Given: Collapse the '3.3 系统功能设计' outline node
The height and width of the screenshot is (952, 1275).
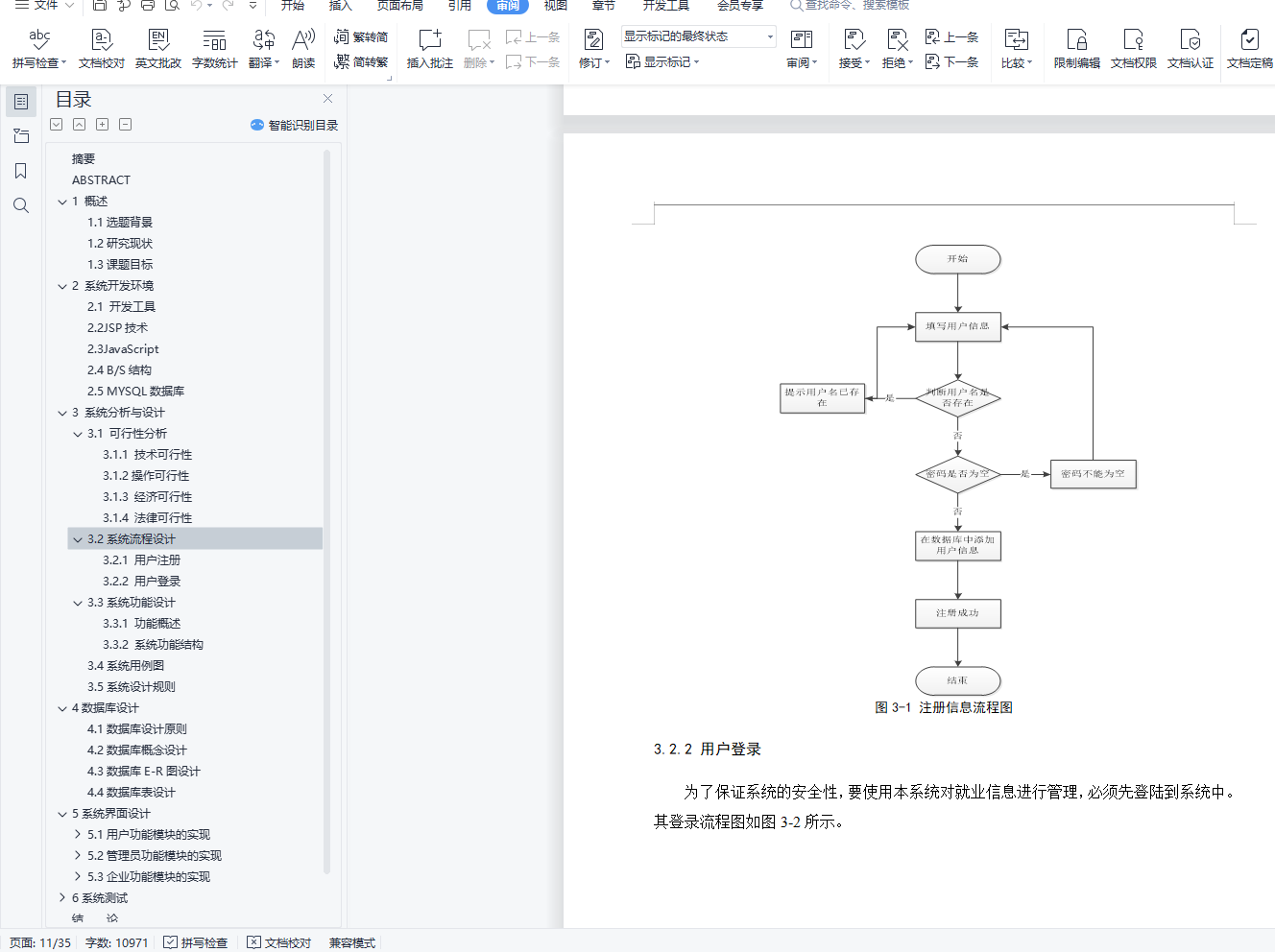Looking at the screenshot, I should [78, 603].
